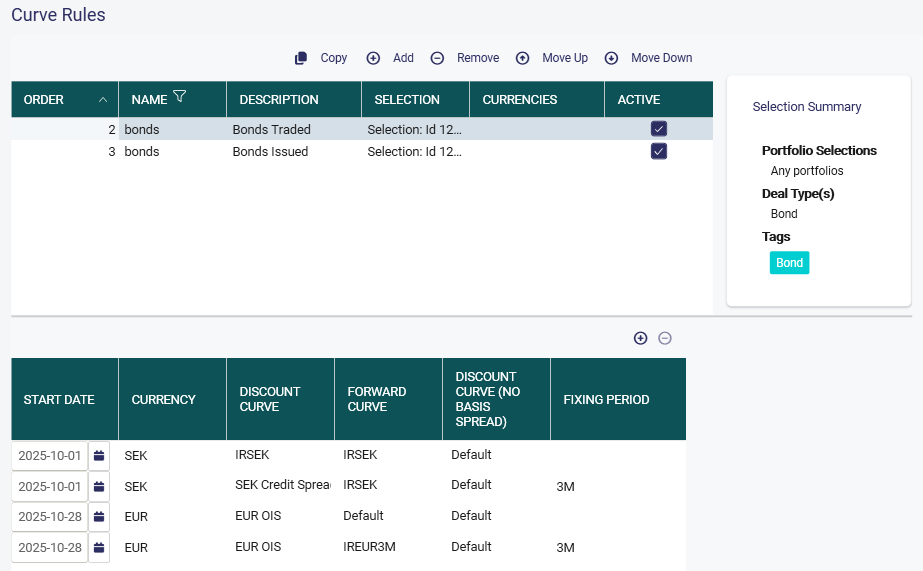923x571 pixels.
Task: Click the filter icon in the Name column
Action: click(179, 97)
